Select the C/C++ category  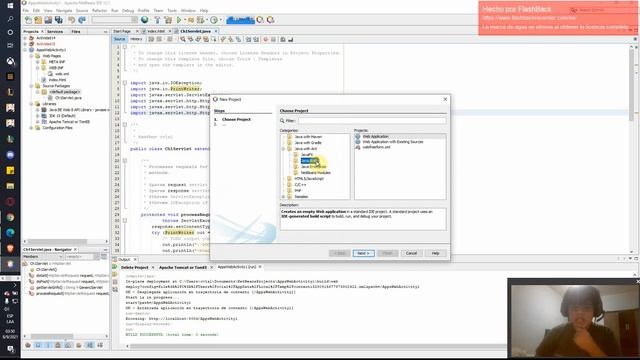pyautogui.click(x=300, y=185)
